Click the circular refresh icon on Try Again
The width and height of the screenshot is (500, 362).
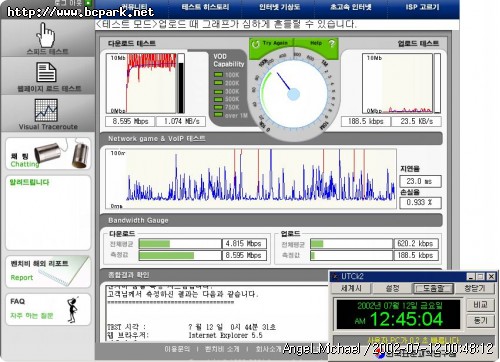[x=255, y=44]
